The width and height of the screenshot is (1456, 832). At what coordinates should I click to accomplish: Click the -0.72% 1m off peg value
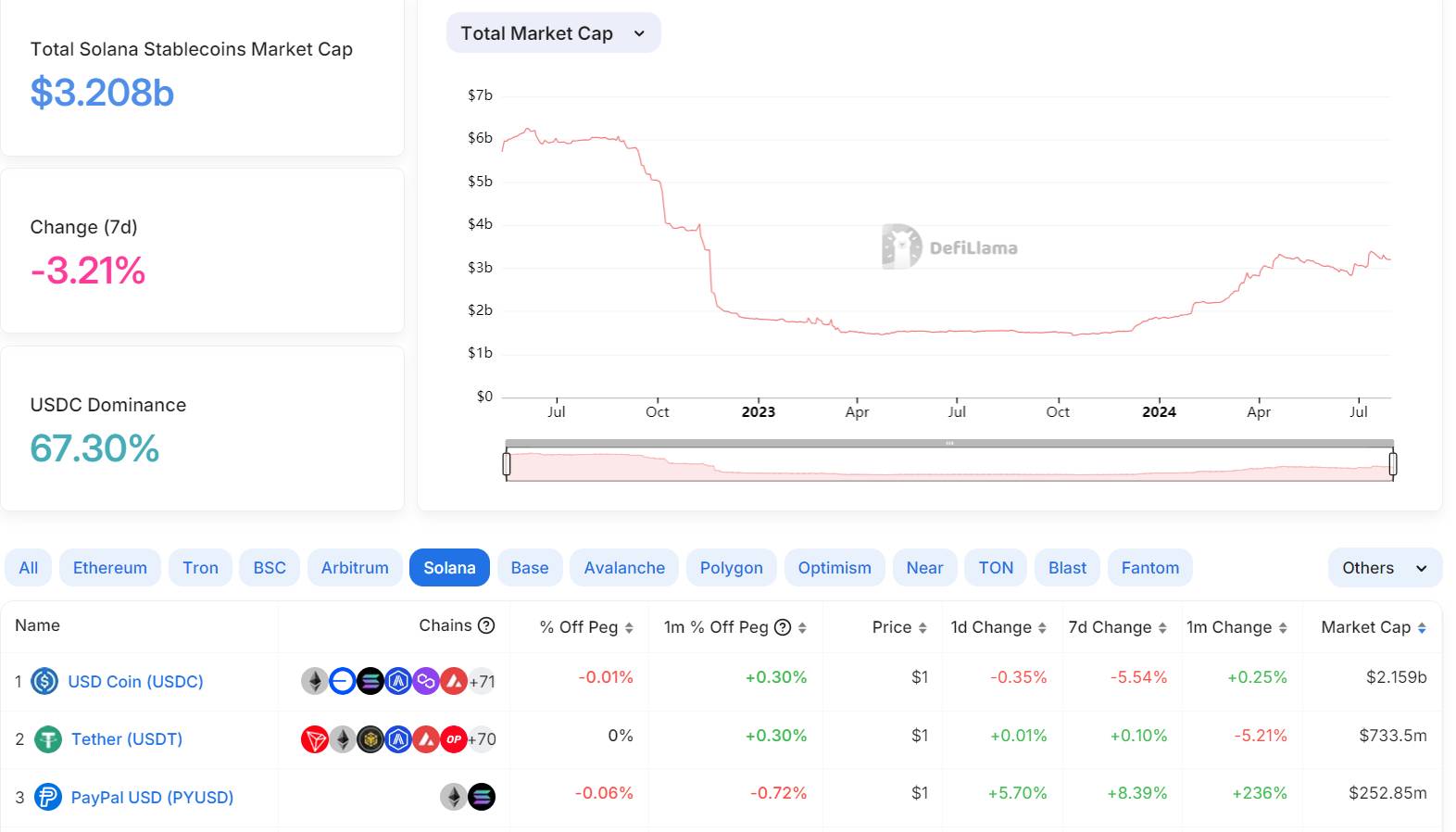778,793
